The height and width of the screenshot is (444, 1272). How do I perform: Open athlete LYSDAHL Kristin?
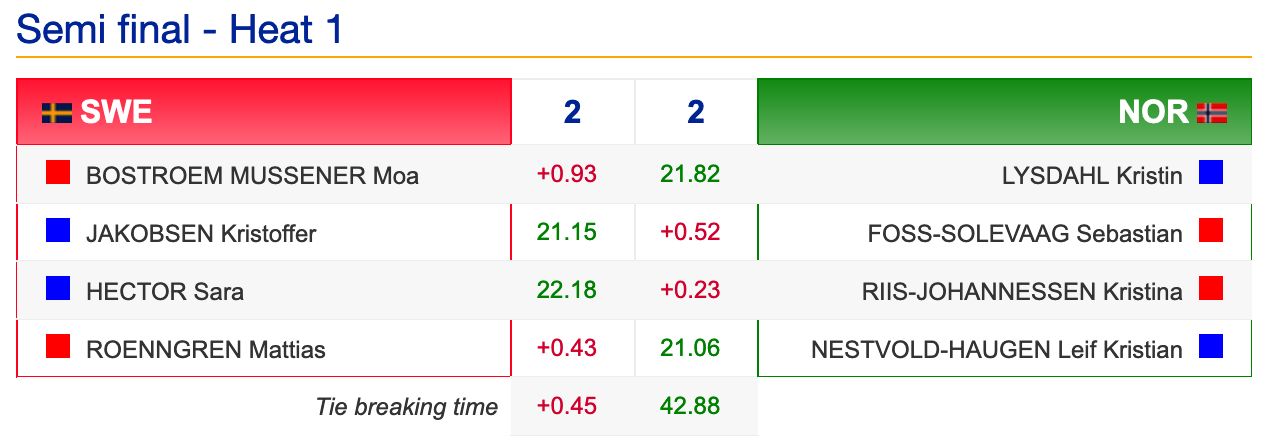point(1092,176)
